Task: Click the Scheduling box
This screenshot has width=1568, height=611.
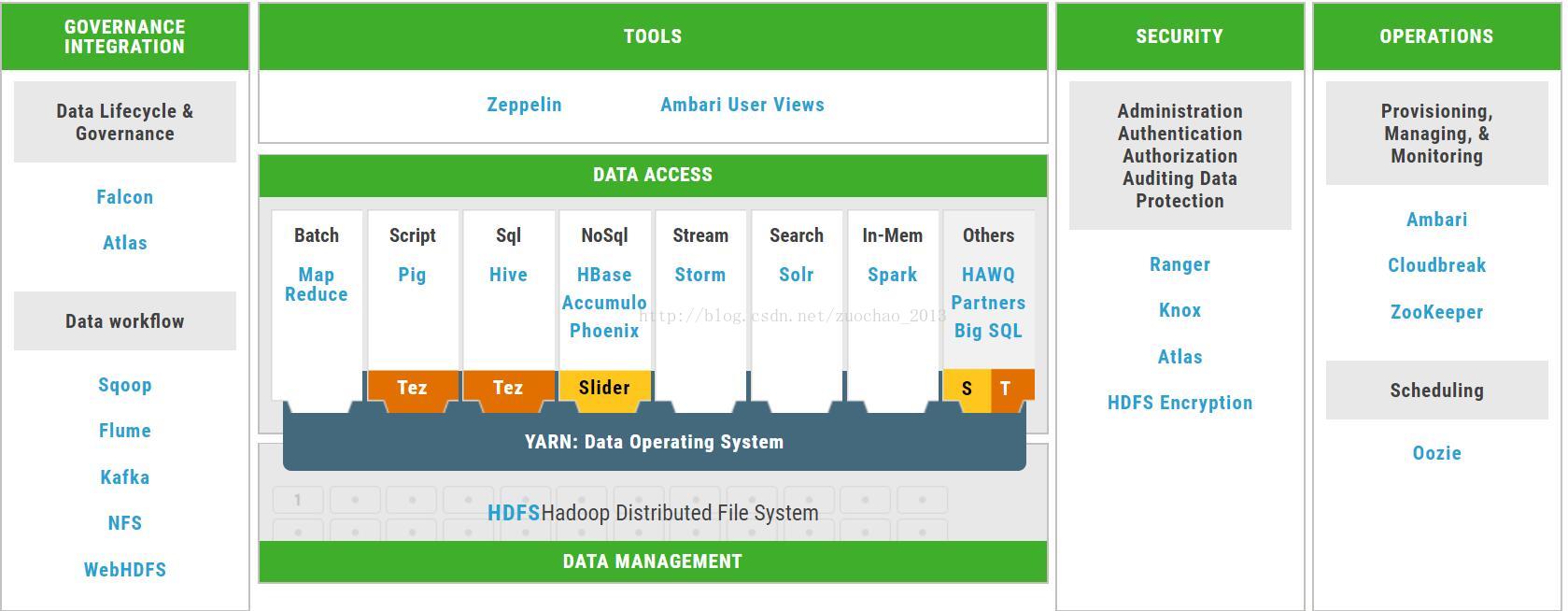Action: coord(1437,391)
